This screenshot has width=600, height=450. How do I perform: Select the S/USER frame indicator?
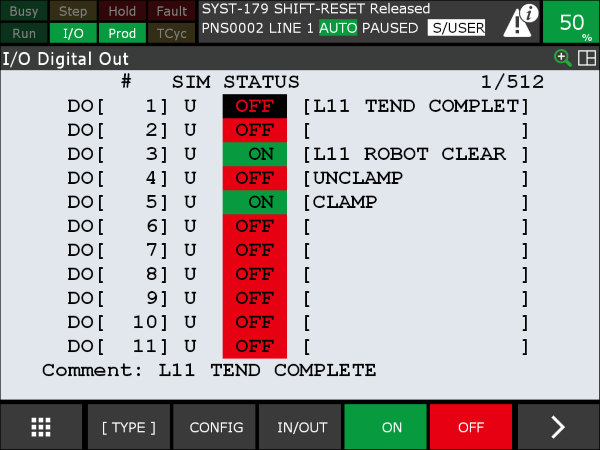456,28
